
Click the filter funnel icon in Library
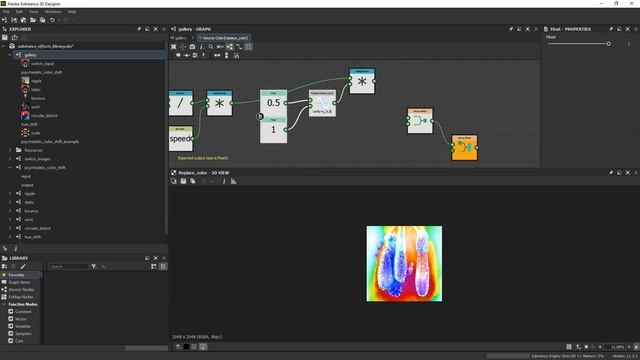coord(94,267)
